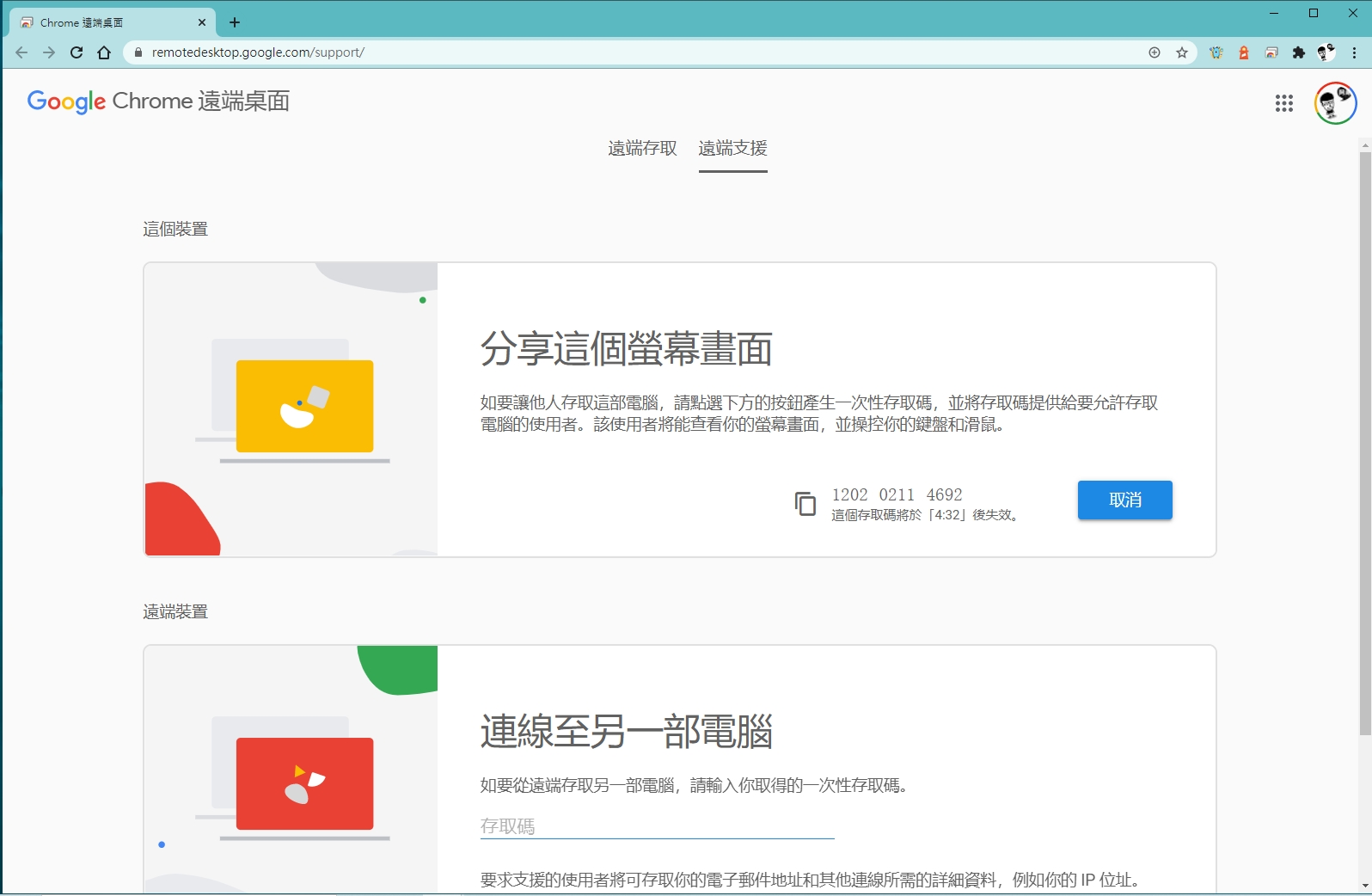
Task: Go forward in browser history
Action: 49,52
